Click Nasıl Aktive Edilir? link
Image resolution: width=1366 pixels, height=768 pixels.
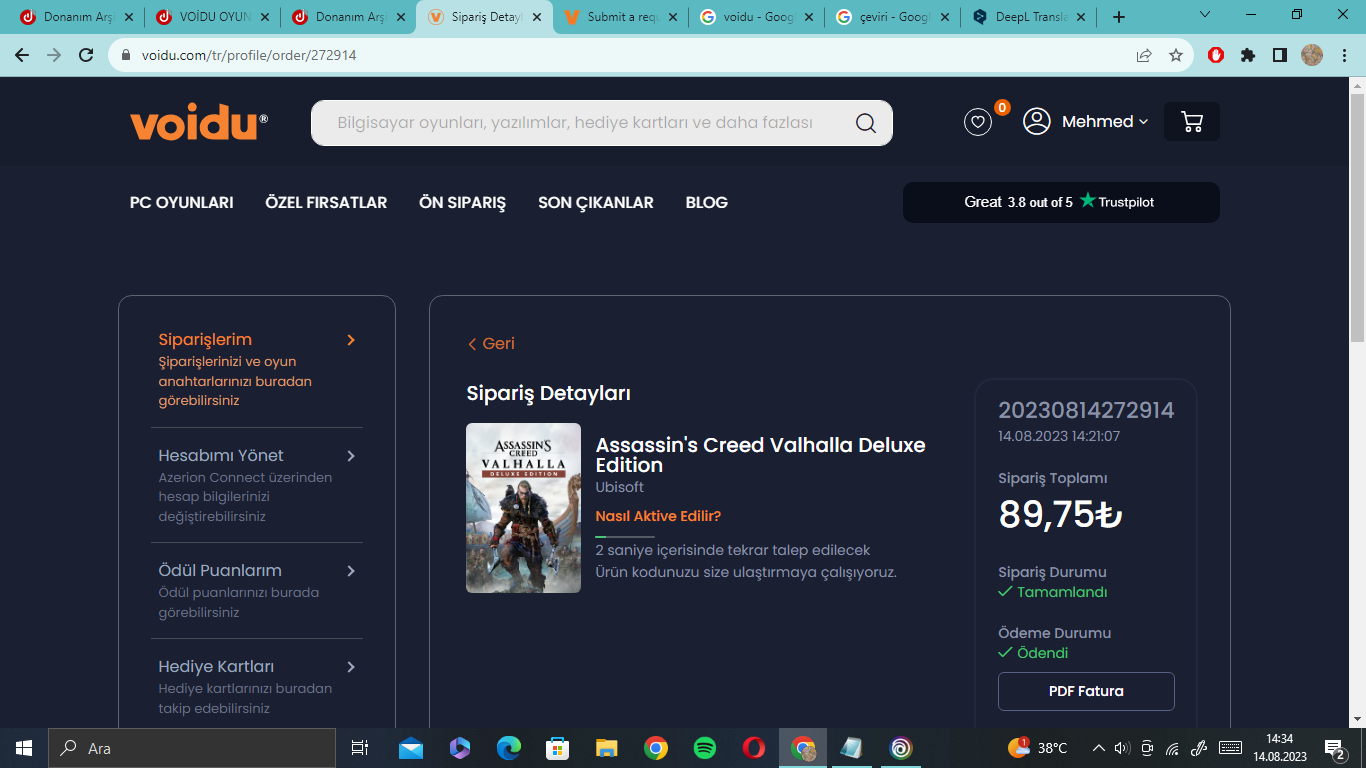pos(658,516)
